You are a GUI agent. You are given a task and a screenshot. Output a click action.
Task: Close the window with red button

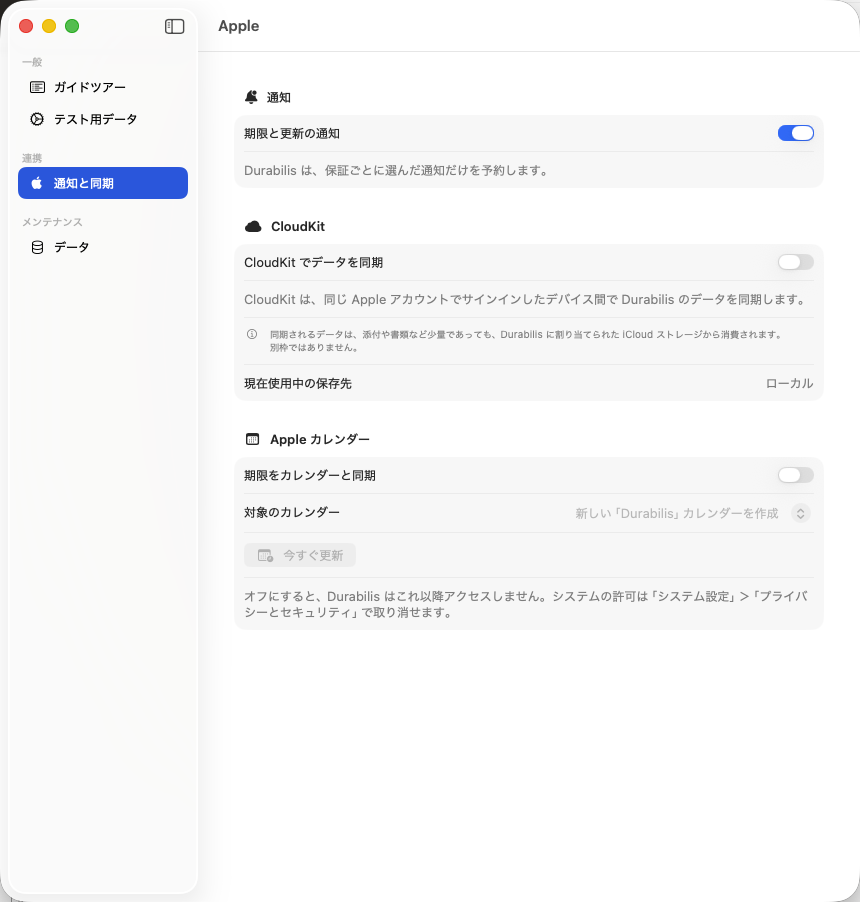click(x=26, y=26)
